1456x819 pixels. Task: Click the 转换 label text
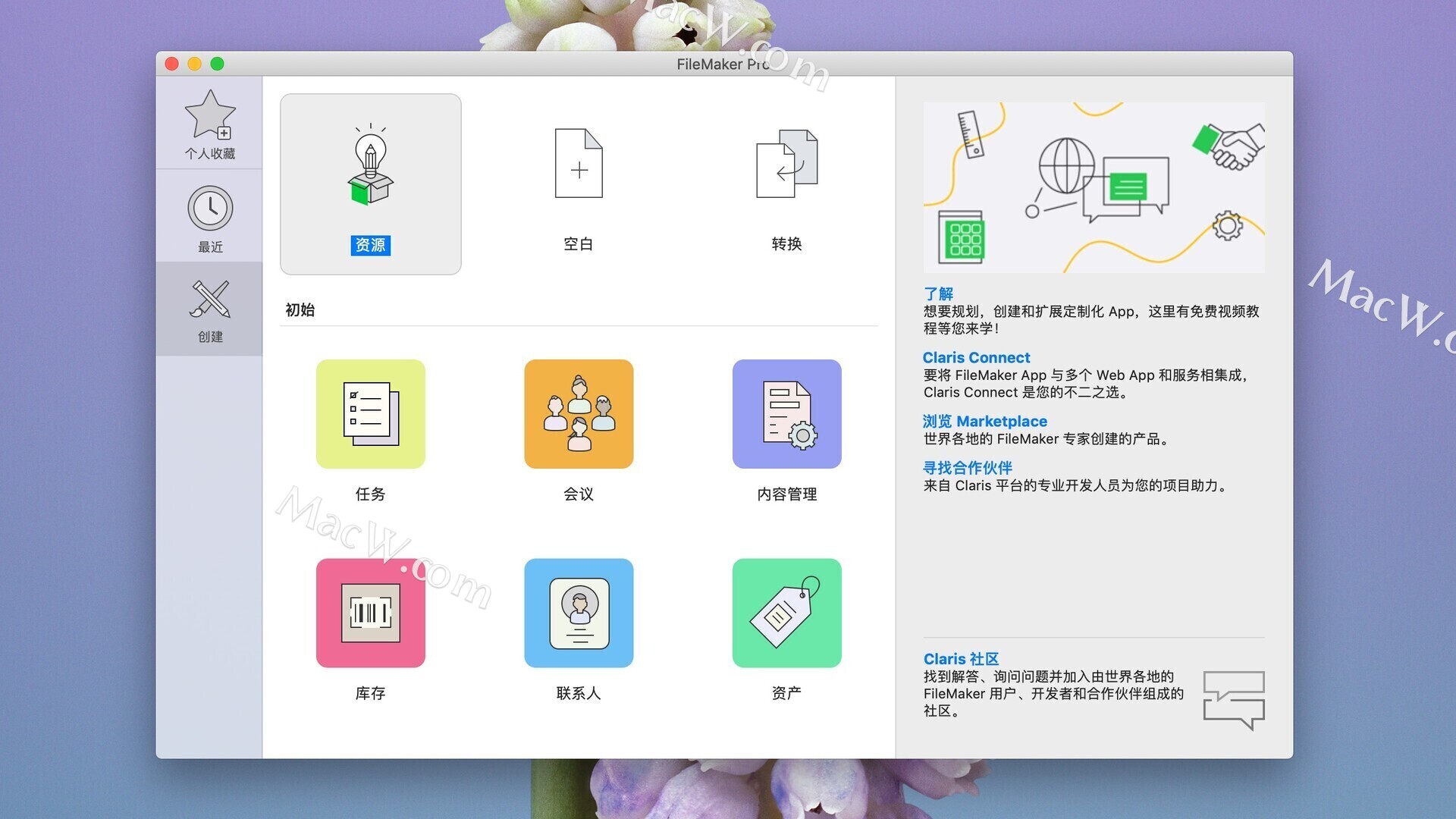(x=787, y=244)
